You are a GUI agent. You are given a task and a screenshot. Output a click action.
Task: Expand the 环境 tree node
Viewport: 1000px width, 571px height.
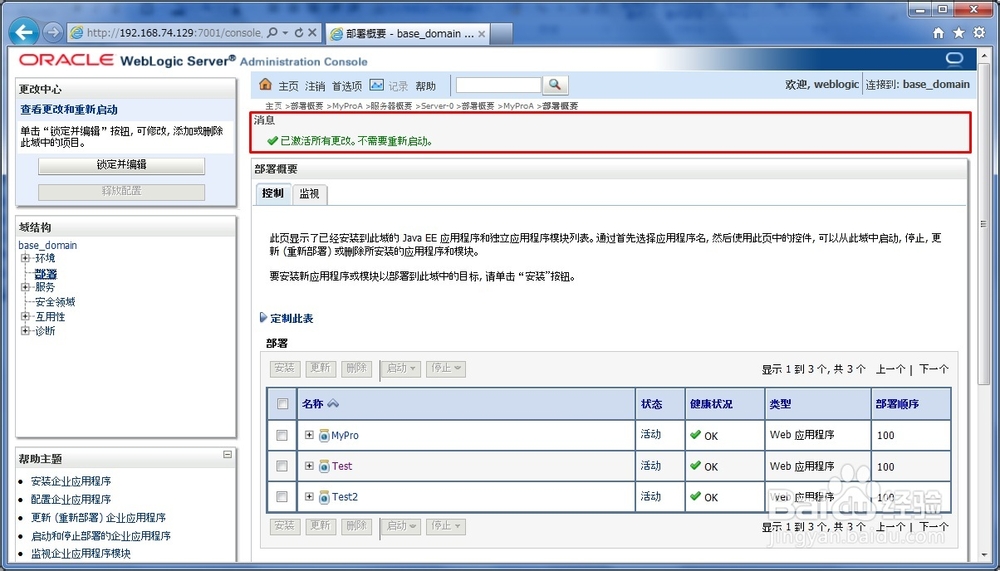coord(26,258)
